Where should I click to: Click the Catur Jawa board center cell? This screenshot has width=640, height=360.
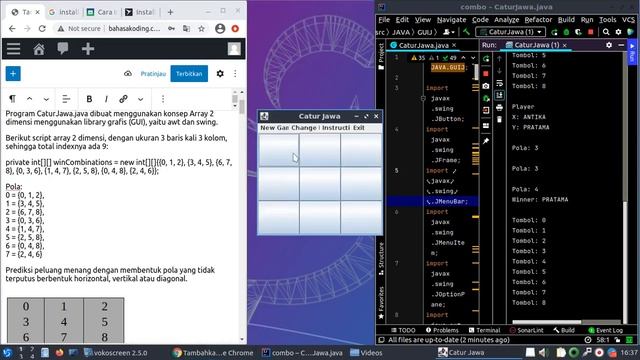320,184
